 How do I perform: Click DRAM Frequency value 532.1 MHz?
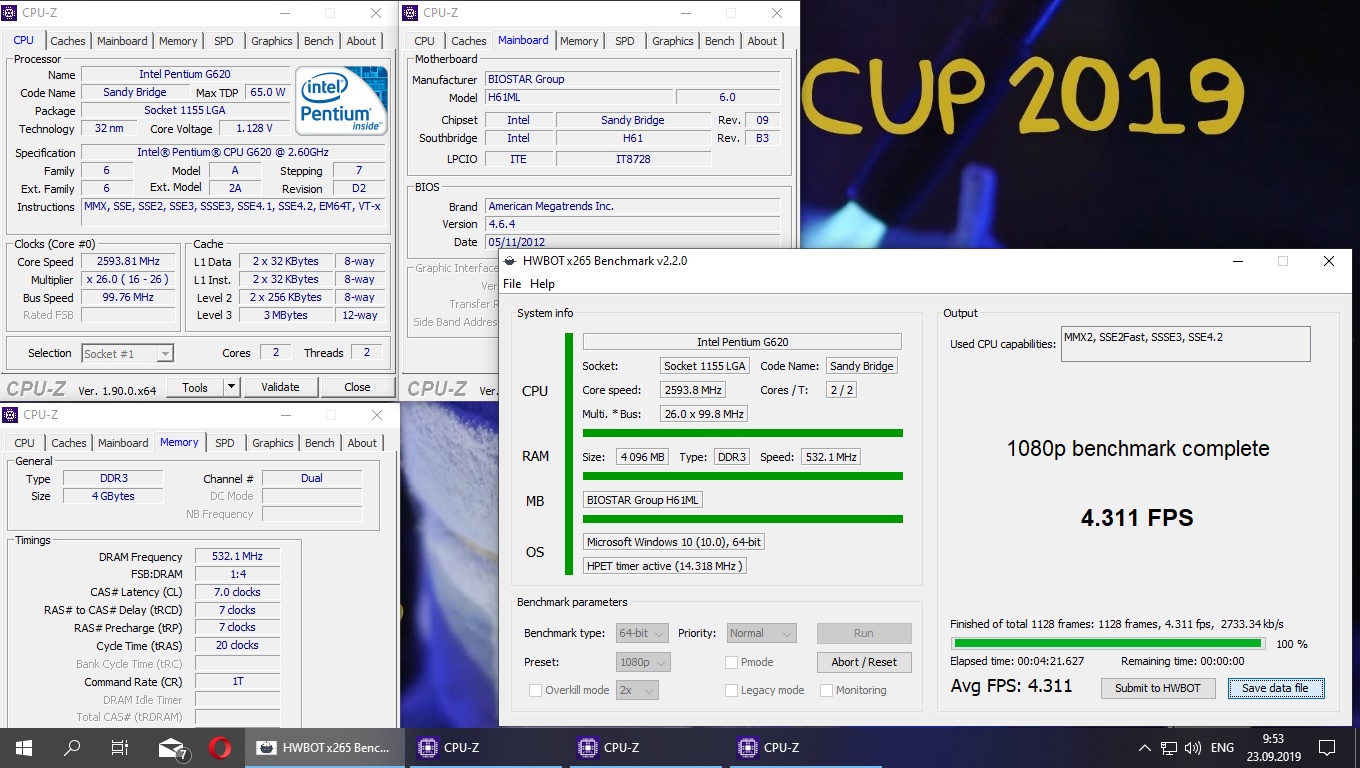237,557
